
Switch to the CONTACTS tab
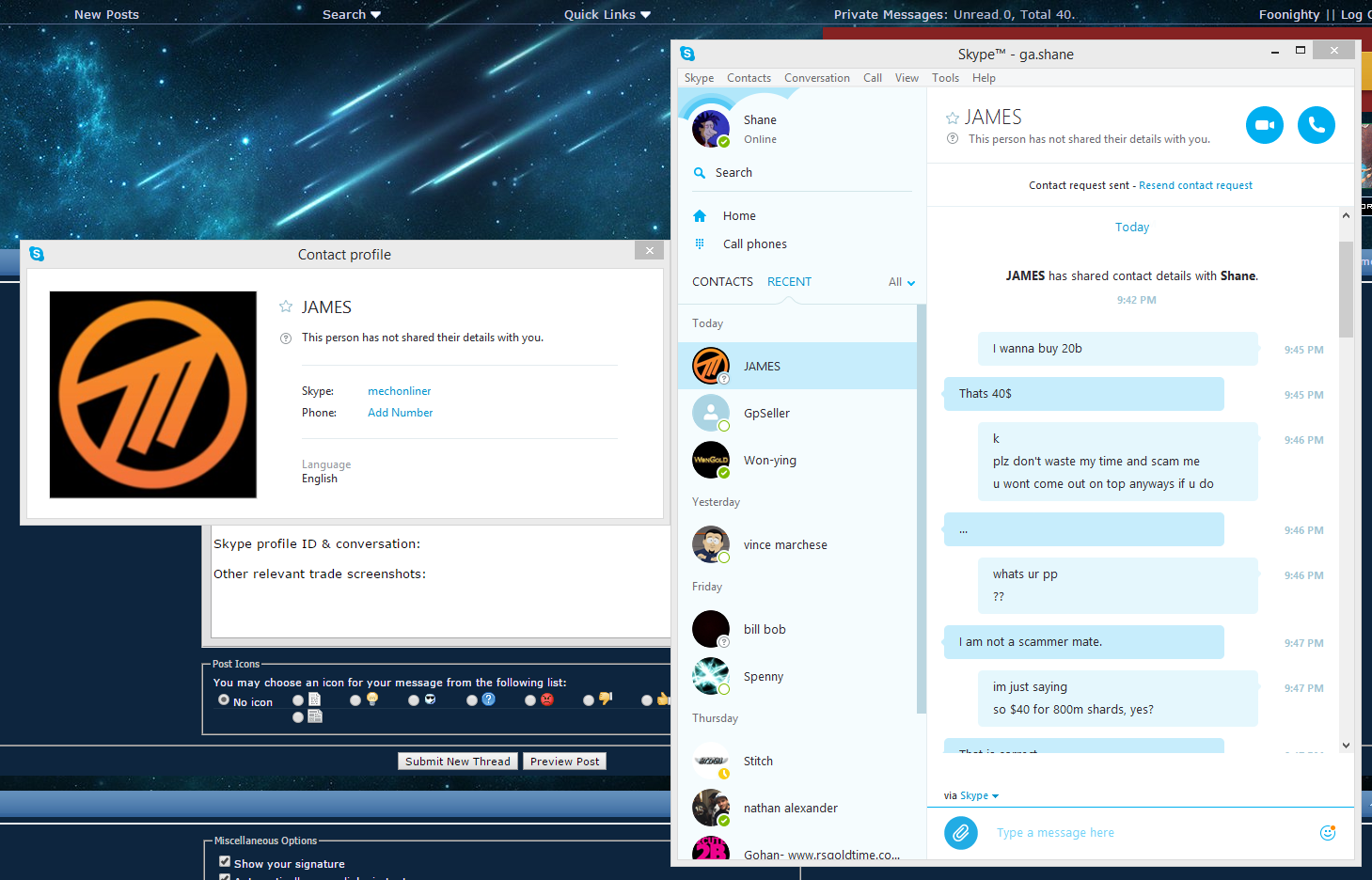click(722, 282)
